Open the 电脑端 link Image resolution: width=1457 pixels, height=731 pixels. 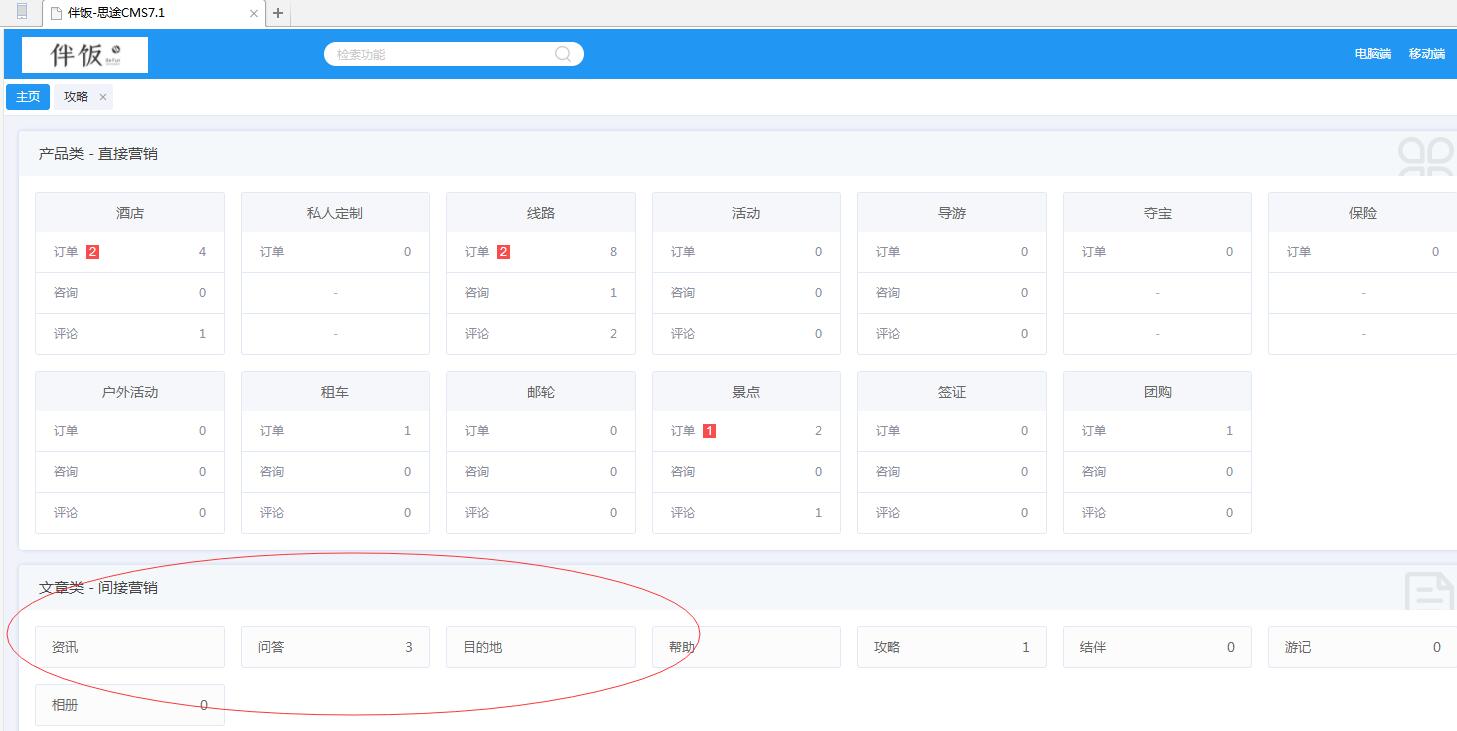[x=1372, y=54]
